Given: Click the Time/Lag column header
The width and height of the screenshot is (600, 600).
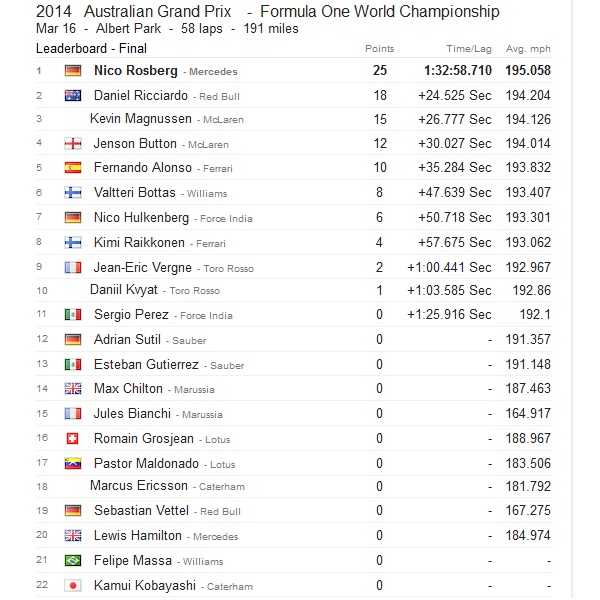Looking at the screenshot, I should coord(469,49).
